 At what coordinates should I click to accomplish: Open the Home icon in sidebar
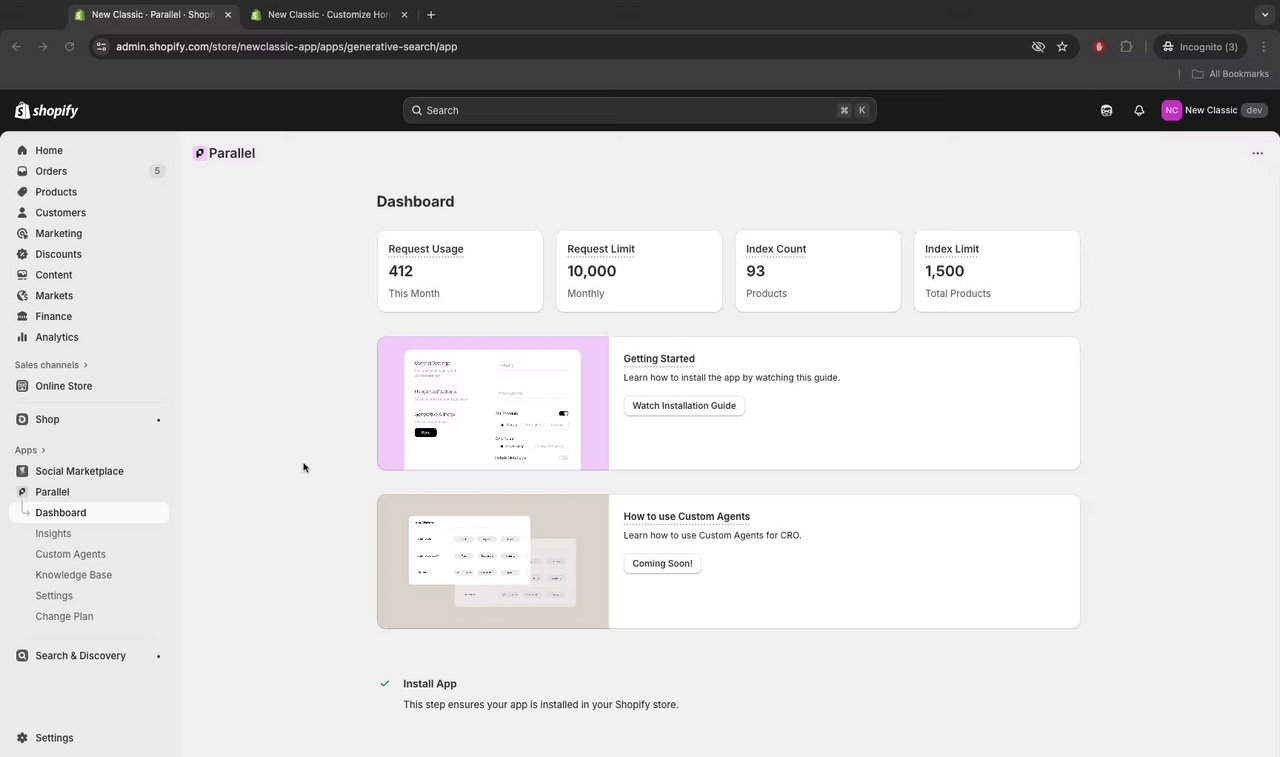coord(22,150)
